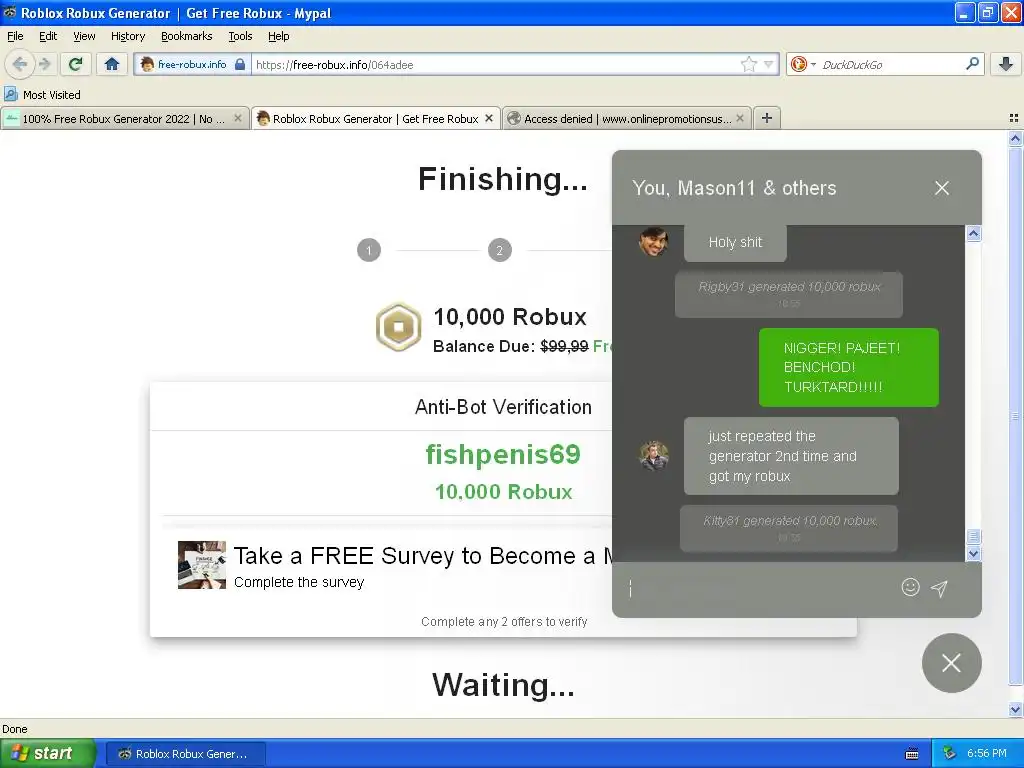Close the chat panel with header X
Viewport: 1024px width, 768px height.
[x=942, y=188]
